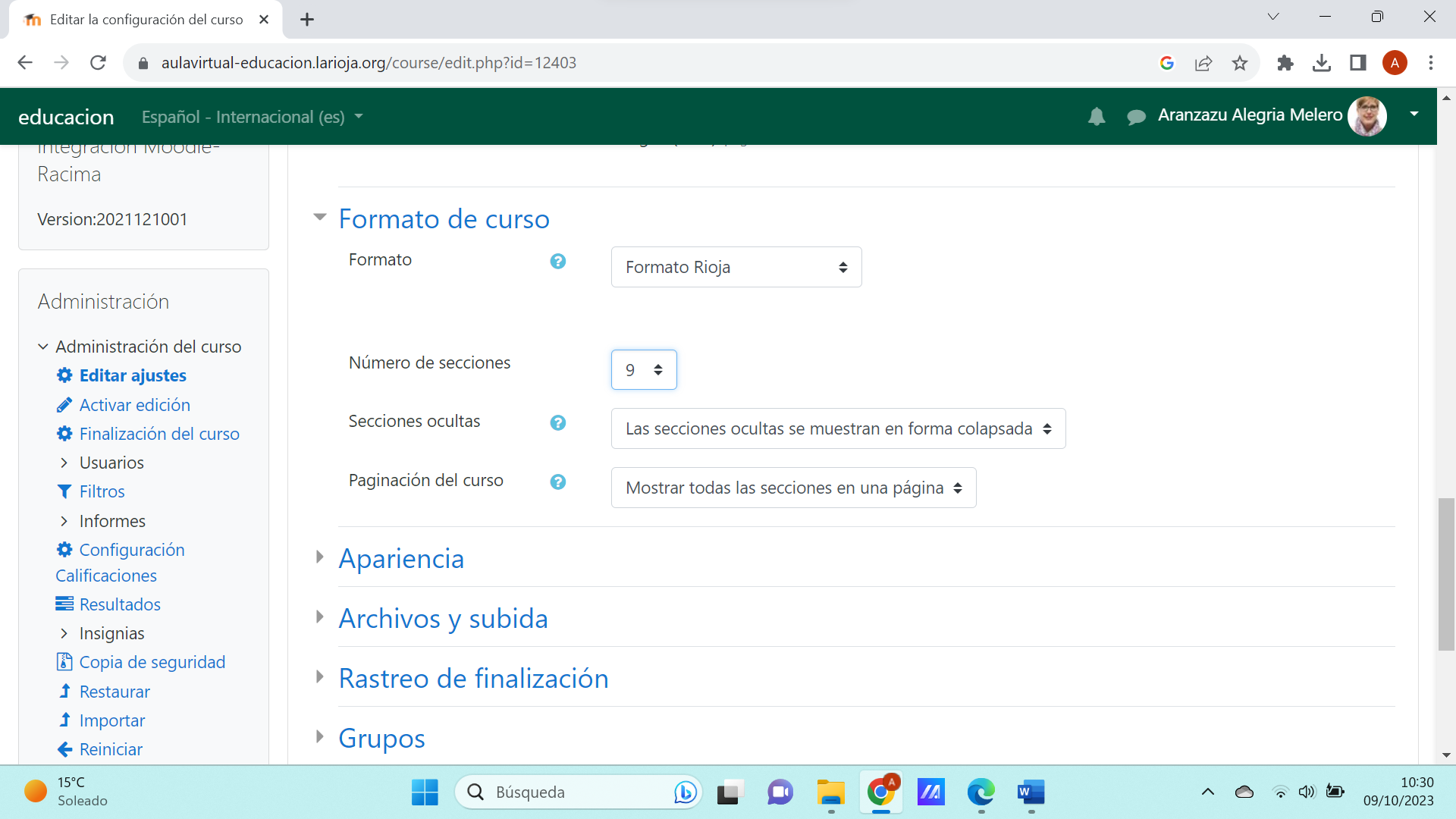The height and width of the screenshot is (819, 1456).
Task: Open the Español language menu
Action: (252, 117)
